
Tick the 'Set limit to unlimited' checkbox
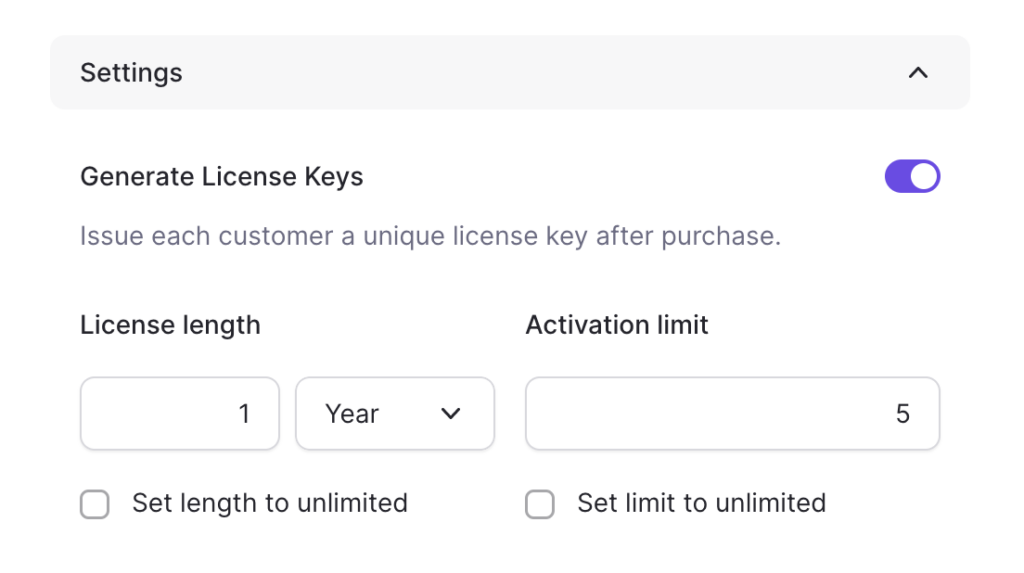(x=540, y=504)
